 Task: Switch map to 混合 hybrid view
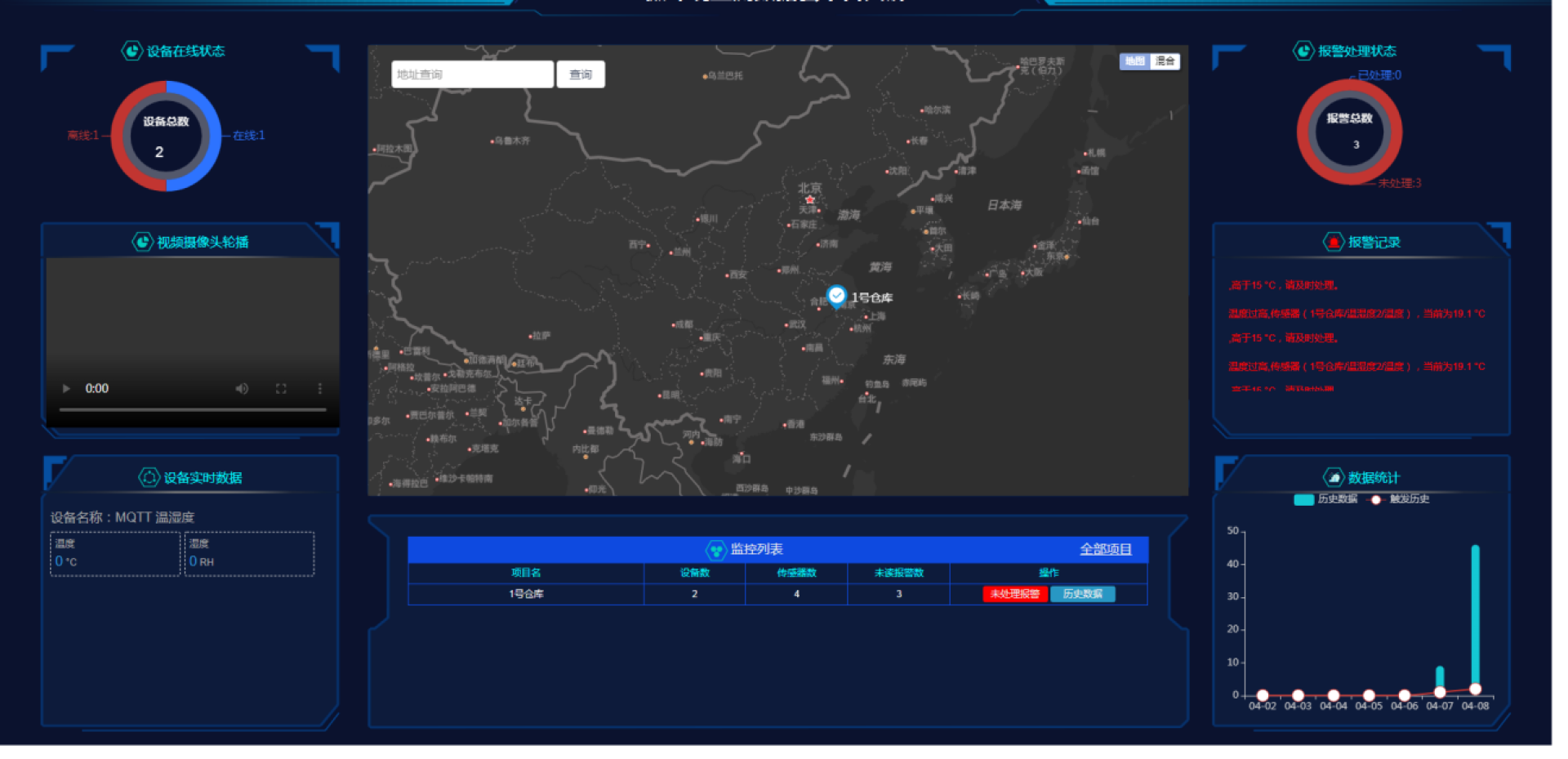click(x=1165, y=61)
